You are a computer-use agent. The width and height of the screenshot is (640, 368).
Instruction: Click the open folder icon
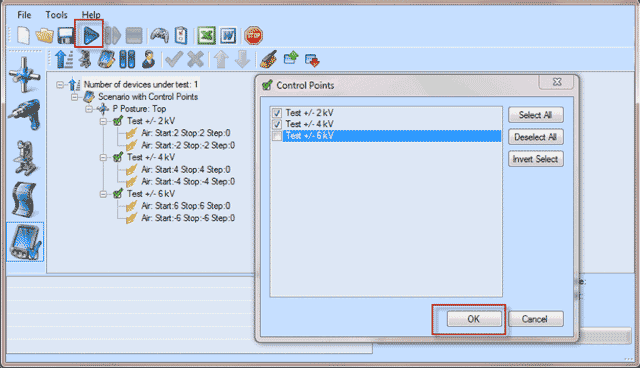44,36
